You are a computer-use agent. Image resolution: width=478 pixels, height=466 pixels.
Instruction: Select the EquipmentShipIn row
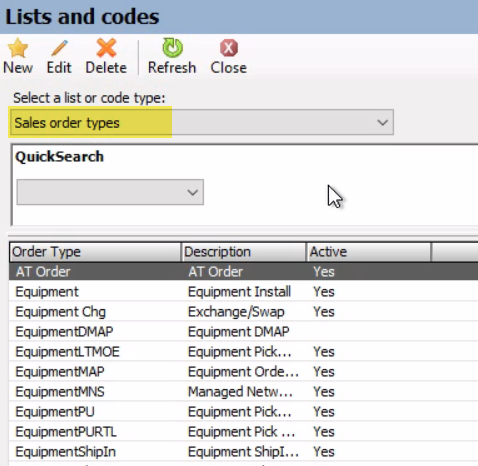point(243,452)
